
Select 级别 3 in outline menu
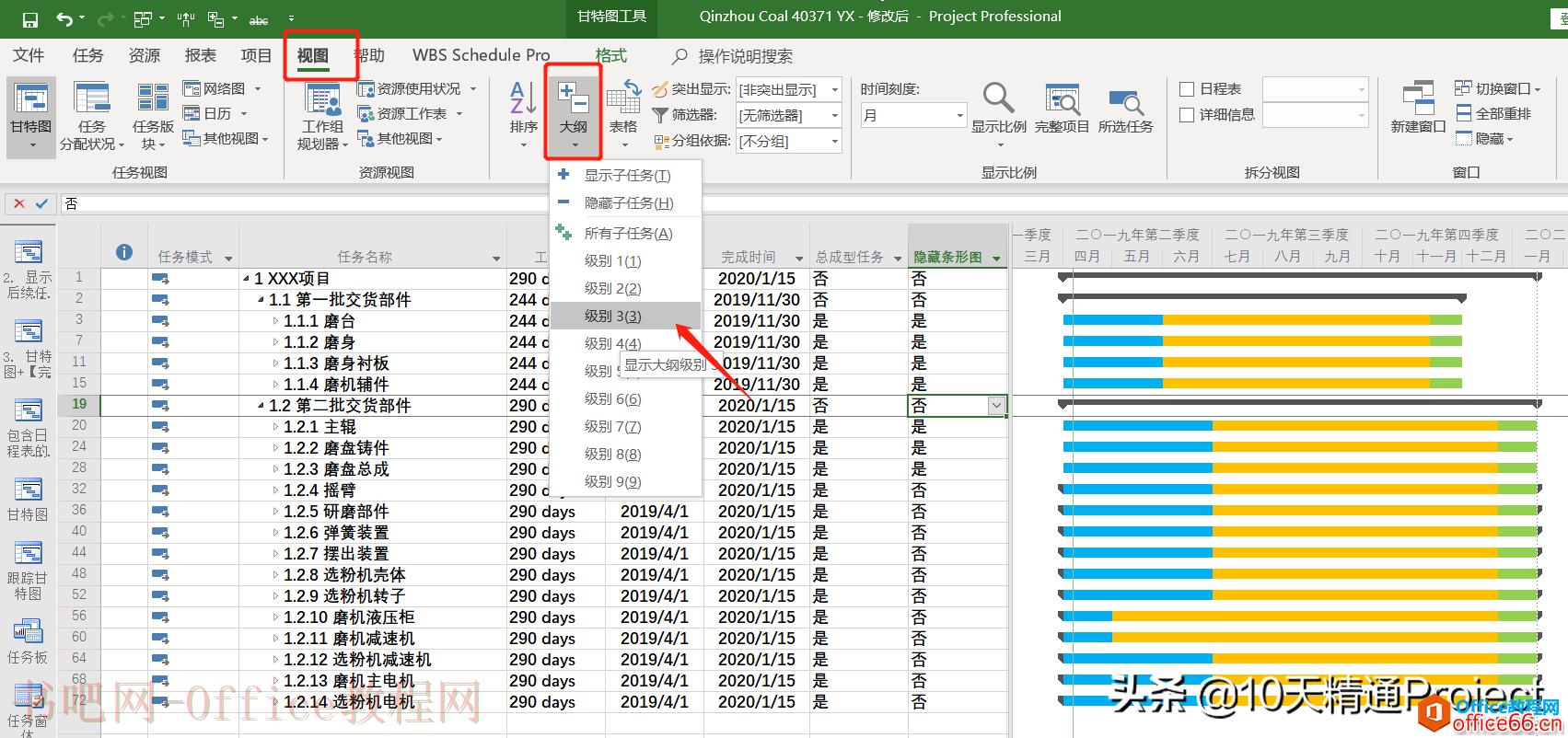pyautogui.click(x=625, y=316)
